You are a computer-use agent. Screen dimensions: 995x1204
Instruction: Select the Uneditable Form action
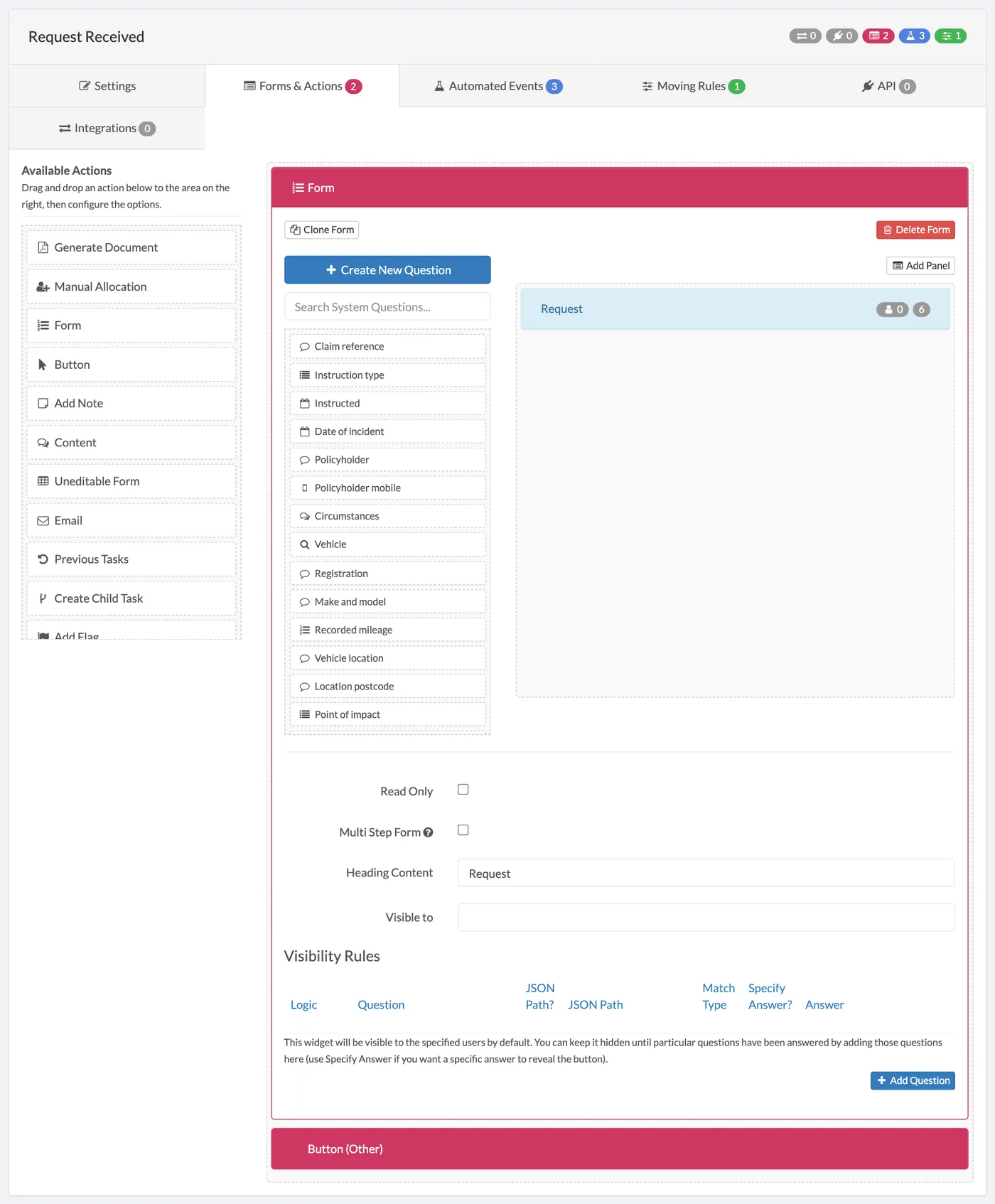click(x=131, y=481)
